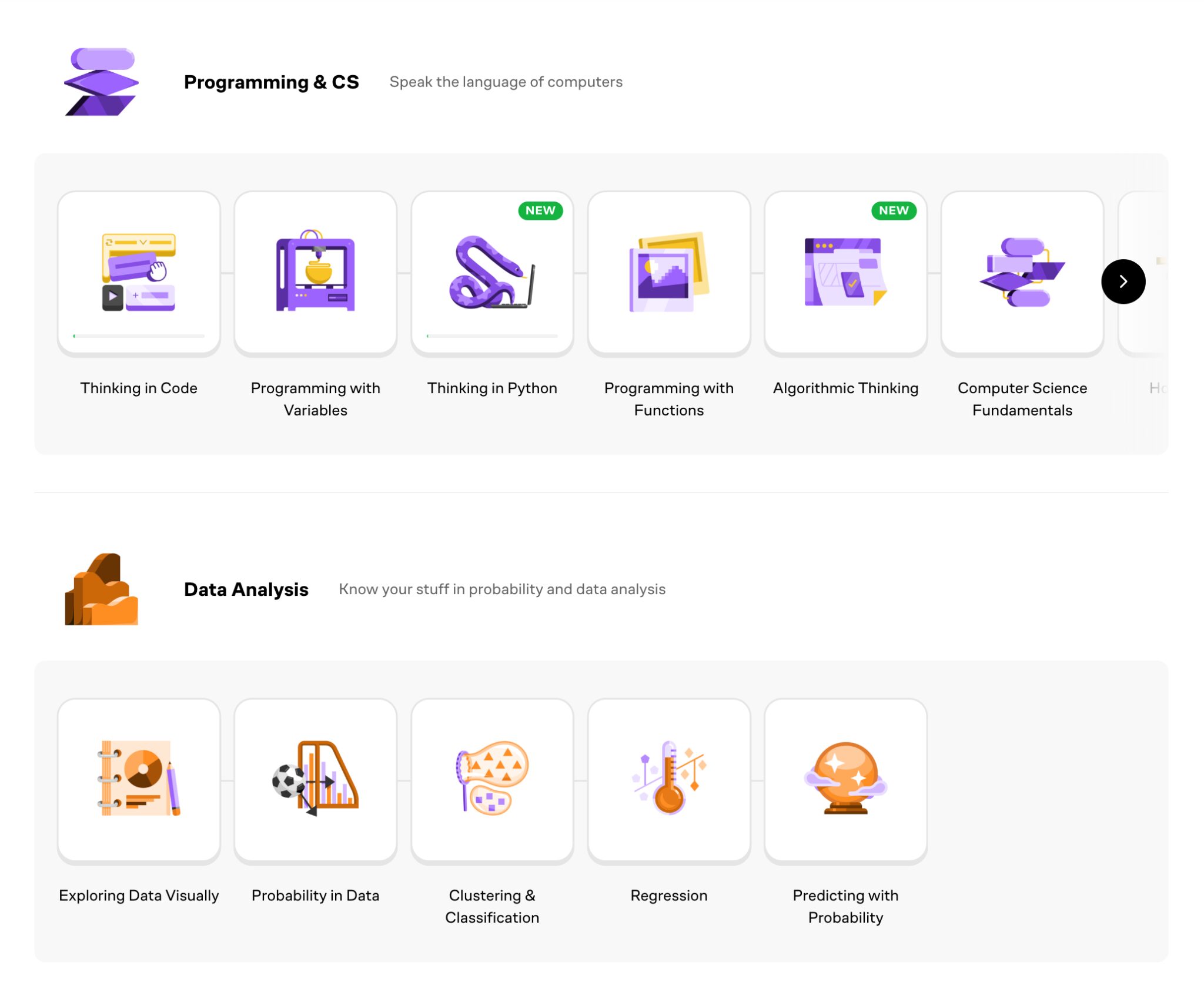Click the Thinking in Python progress bar
This screenshot has width=1204, height=989.
[x=492, y=336]
